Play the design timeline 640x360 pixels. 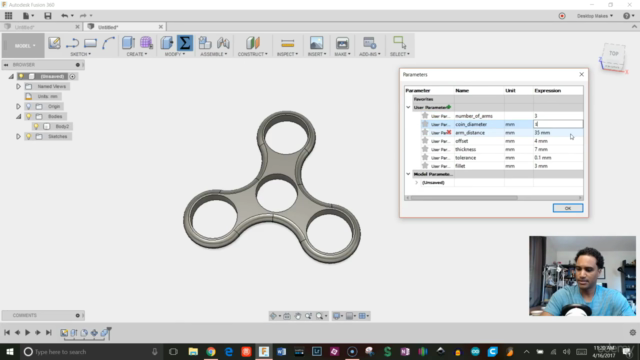(27, 333)
